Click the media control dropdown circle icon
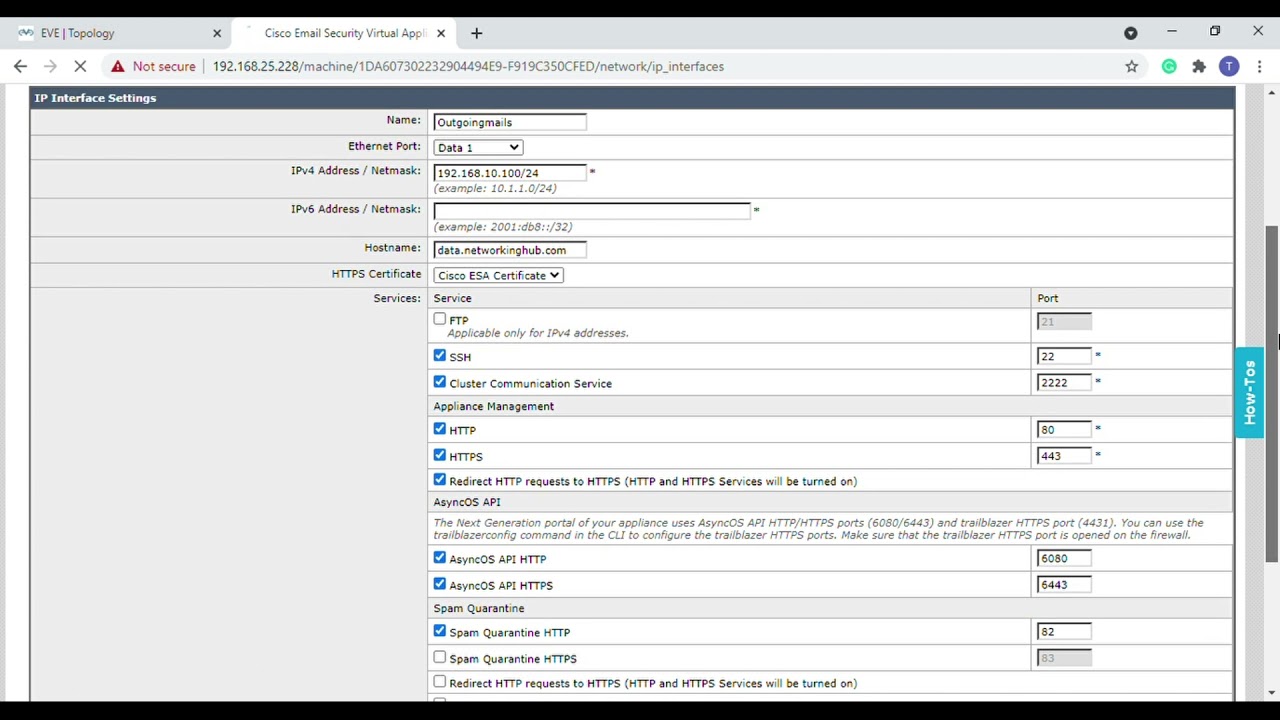This screenshot has width=1280, height=720. (1131, 33)
